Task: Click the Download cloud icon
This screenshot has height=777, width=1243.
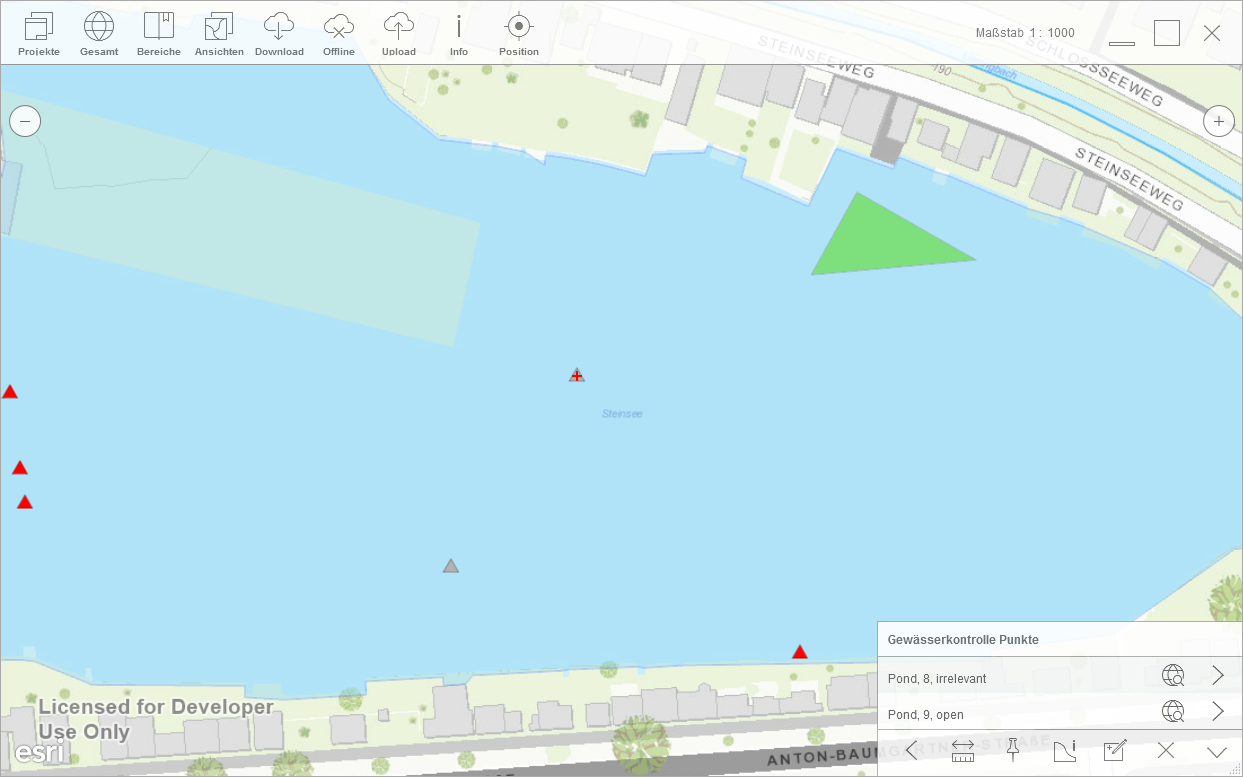Action: [279, 34]
